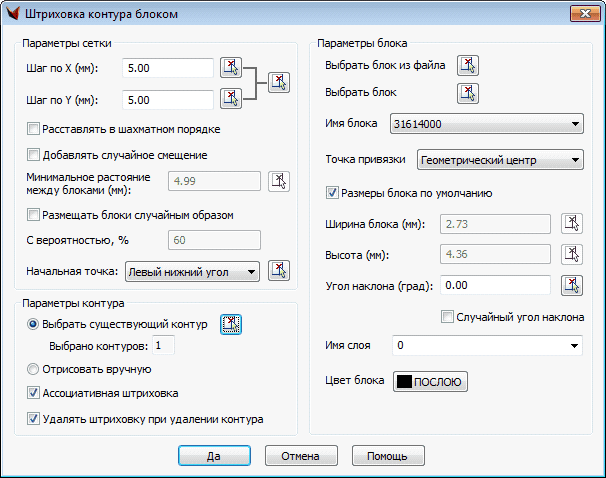Click pick icon next to Шаг по X
The height and width of the screenshot is (478, 606).
coord(231,68)
